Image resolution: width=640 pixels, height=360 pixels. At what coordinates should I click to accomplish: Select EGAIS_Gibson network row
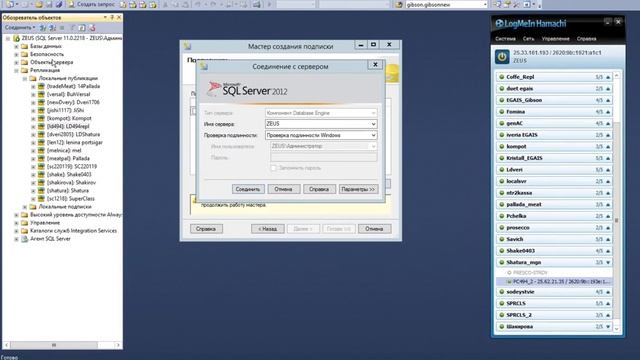554,100
